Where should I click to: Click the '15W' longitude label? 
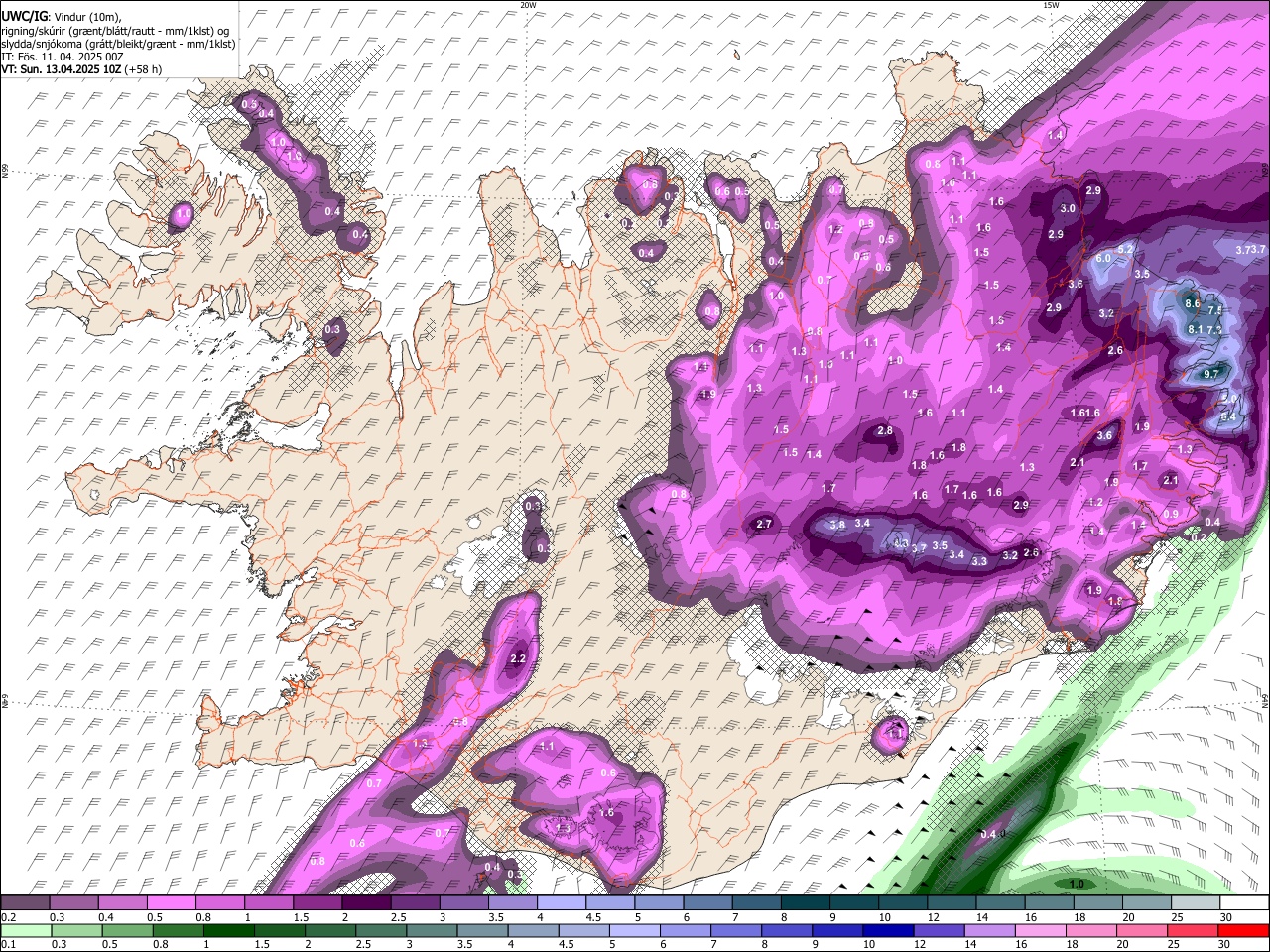pos(1051,5)
